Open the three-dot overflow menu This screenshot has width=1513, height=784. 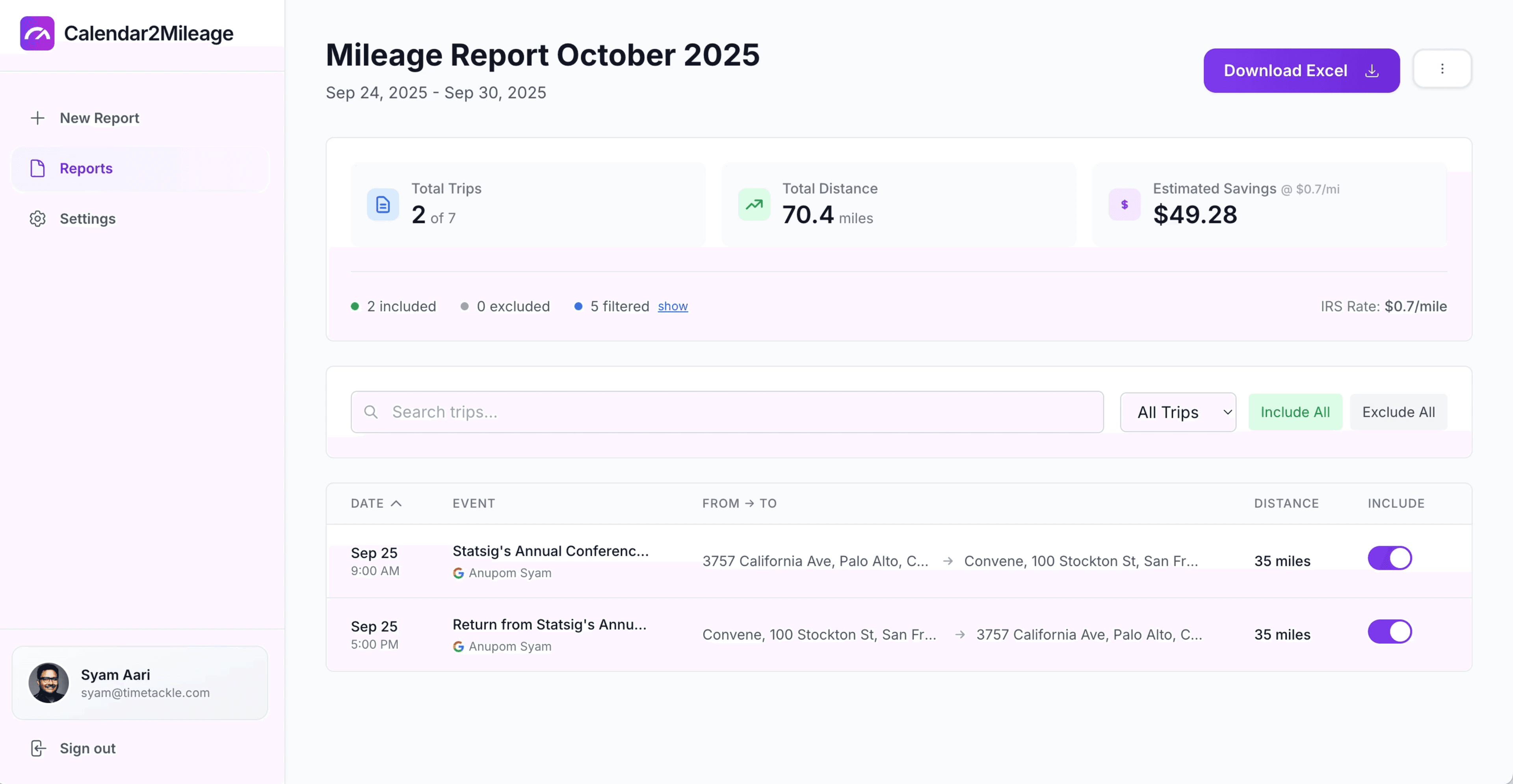coord(1442,69)
